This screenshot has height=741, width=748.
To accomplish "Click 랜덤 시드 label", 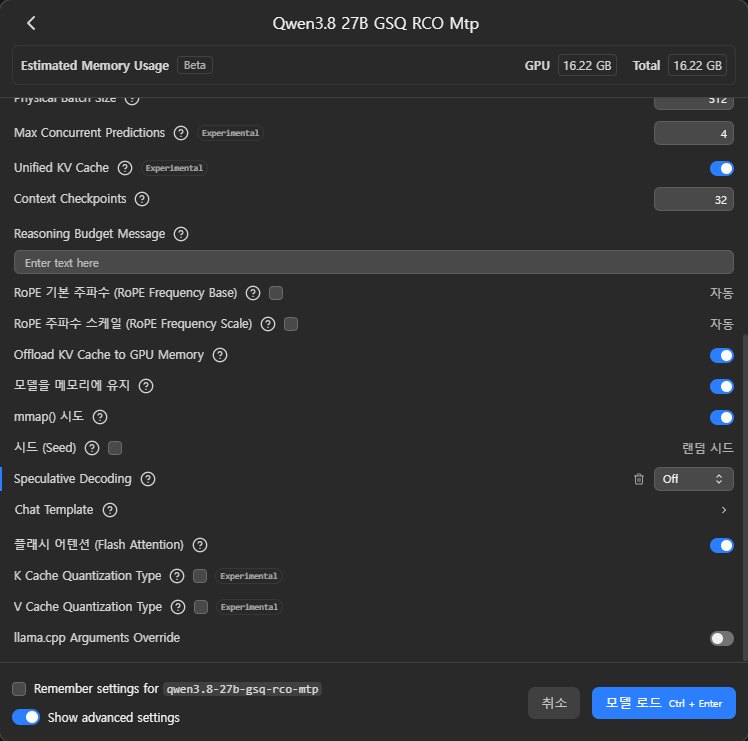I will click(x=707, y=448).
